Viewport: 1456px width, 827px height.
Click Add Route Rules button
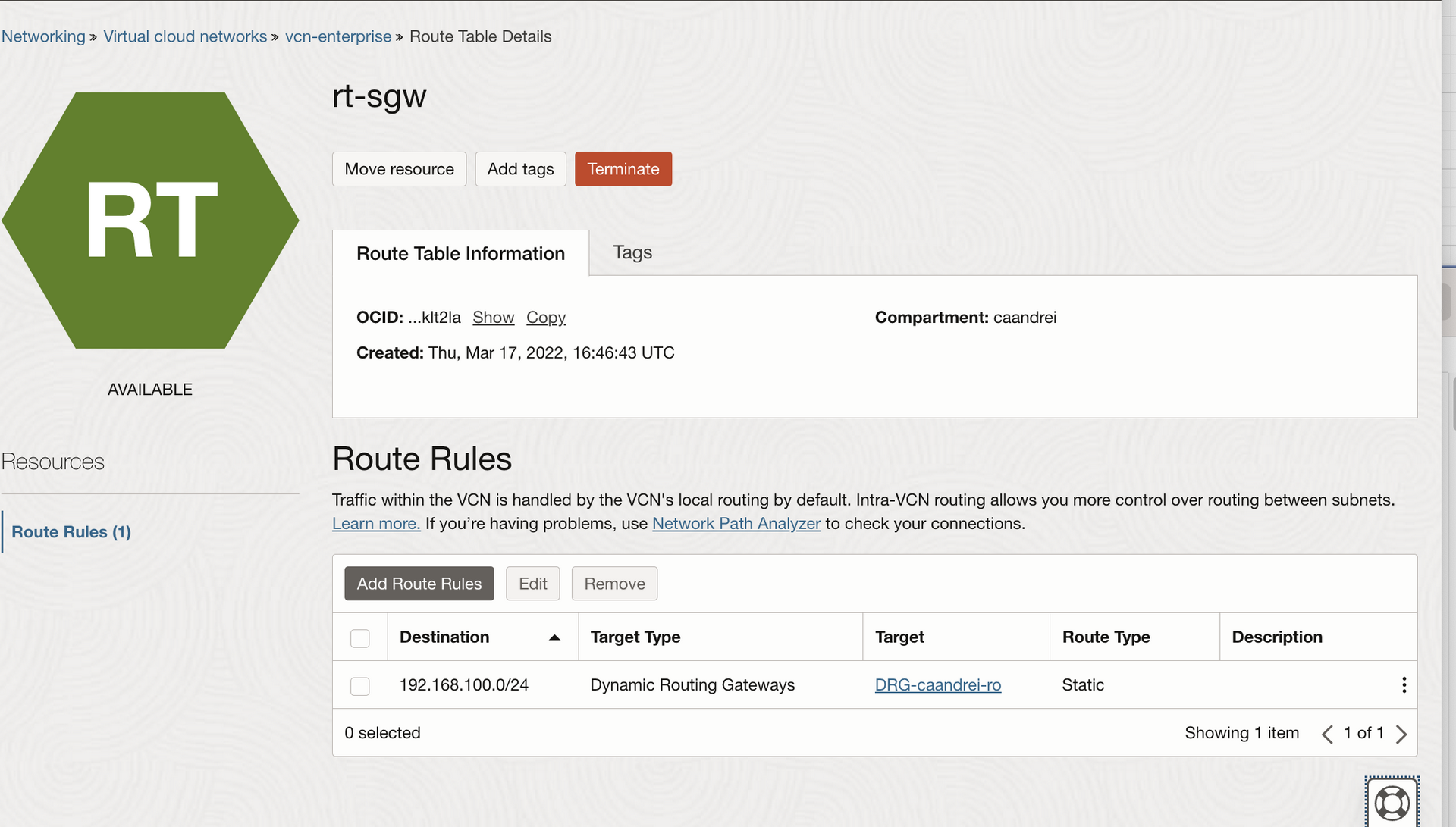point(419,584)
